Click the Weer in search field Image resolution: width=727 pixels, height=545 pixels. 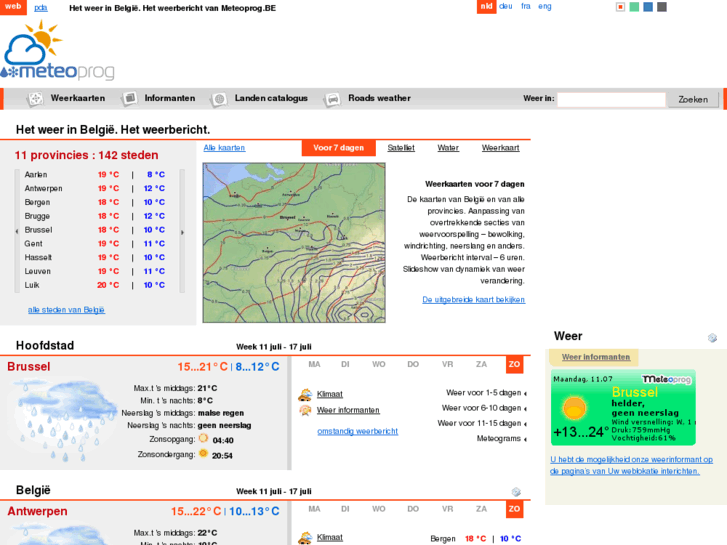coord(610,99)
